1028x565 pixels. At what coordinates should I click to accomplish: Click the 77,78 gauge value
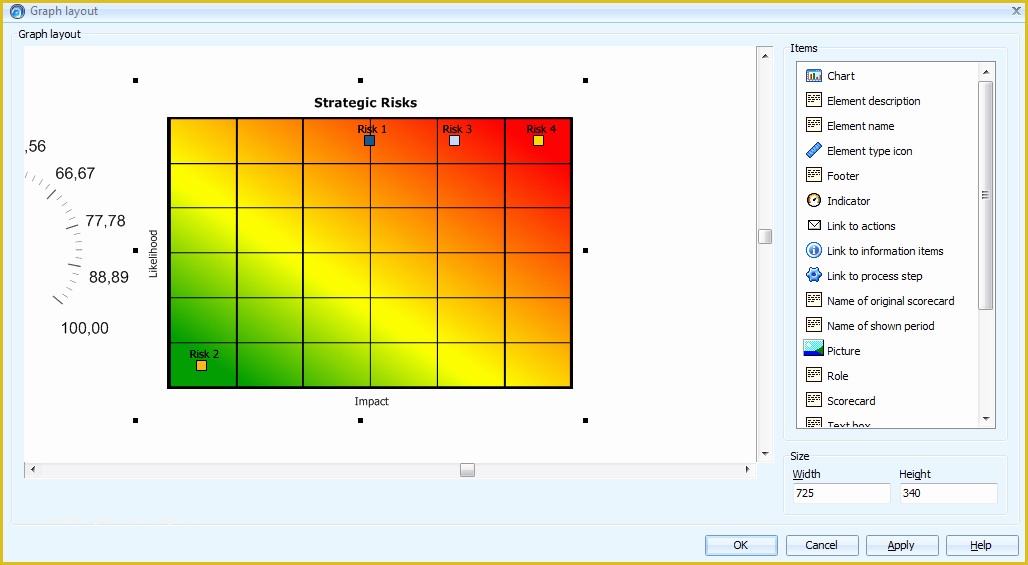(x=105, y=221)
